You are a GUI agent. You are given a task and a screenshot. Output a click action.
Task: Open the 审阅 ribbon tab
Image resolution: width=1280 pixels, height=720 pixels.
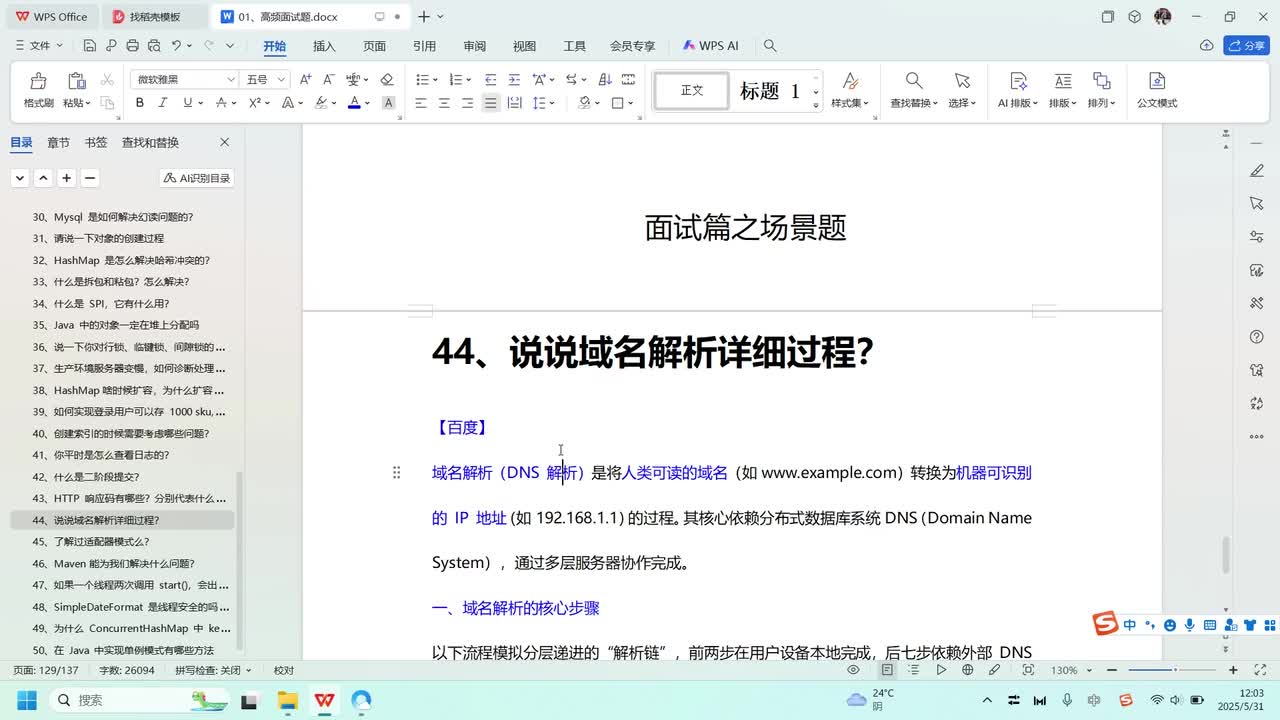click(474, 46)
